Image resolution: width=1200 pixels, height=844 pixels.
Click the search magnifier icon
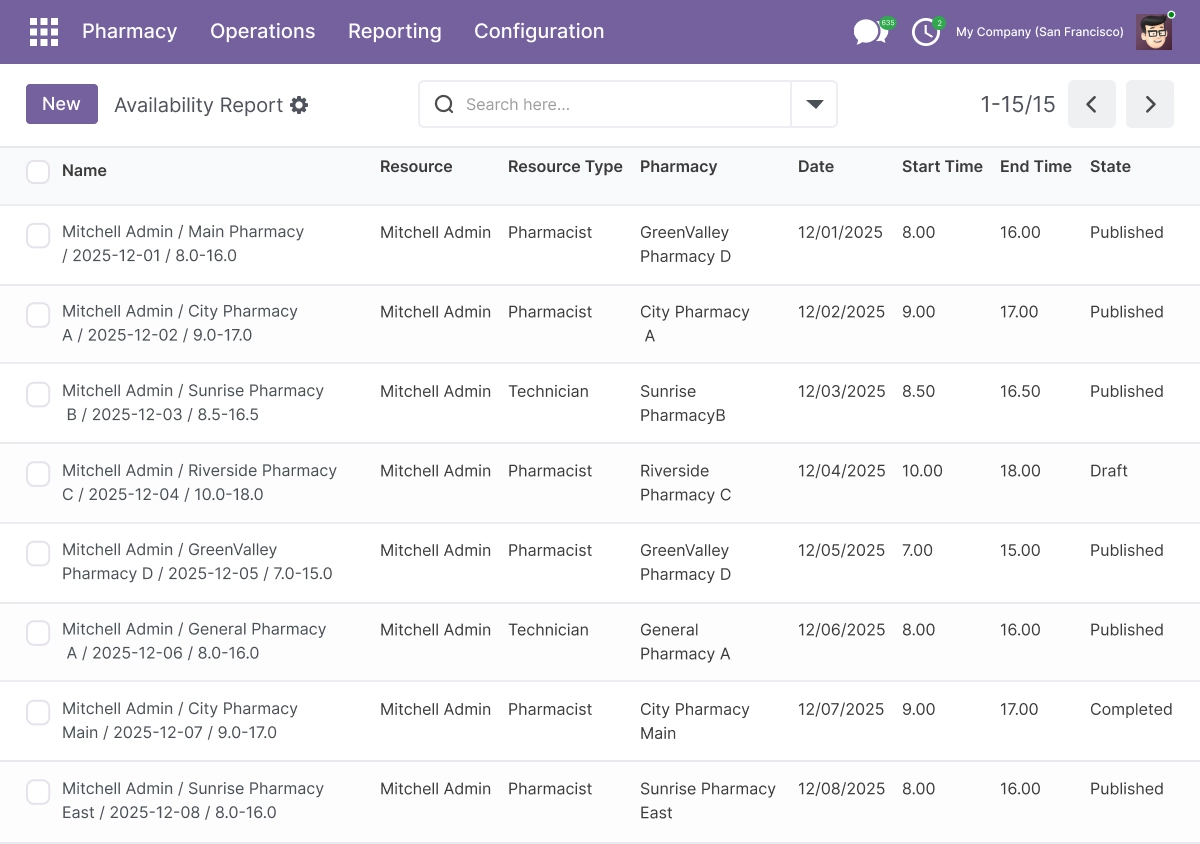(444, 104)
